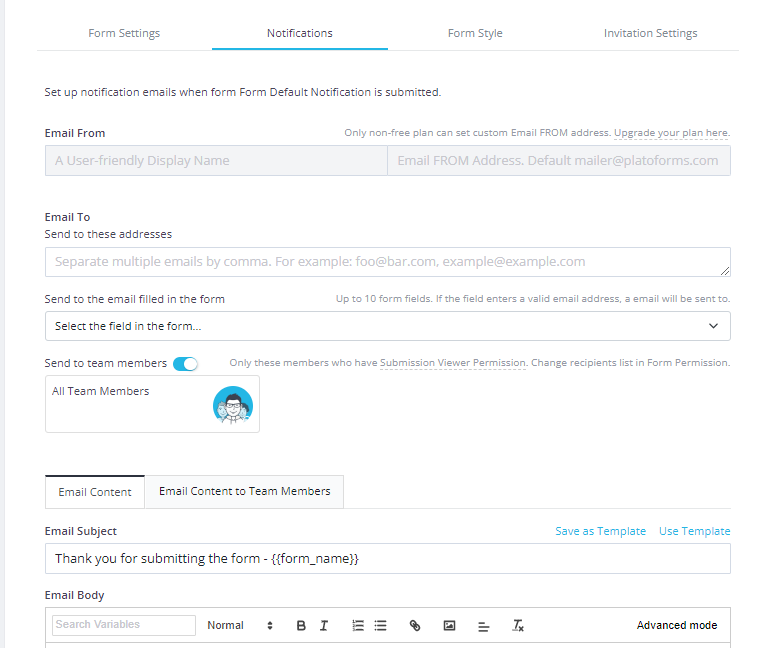Insert a bulleted list
Screen dimensions: 764x648
380,626
